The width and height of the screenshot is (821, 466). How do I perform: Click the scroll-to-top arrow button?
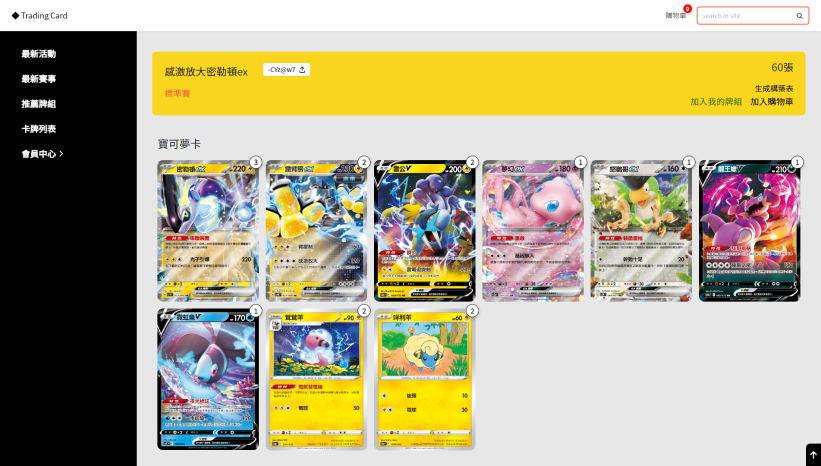coord(813,455)
